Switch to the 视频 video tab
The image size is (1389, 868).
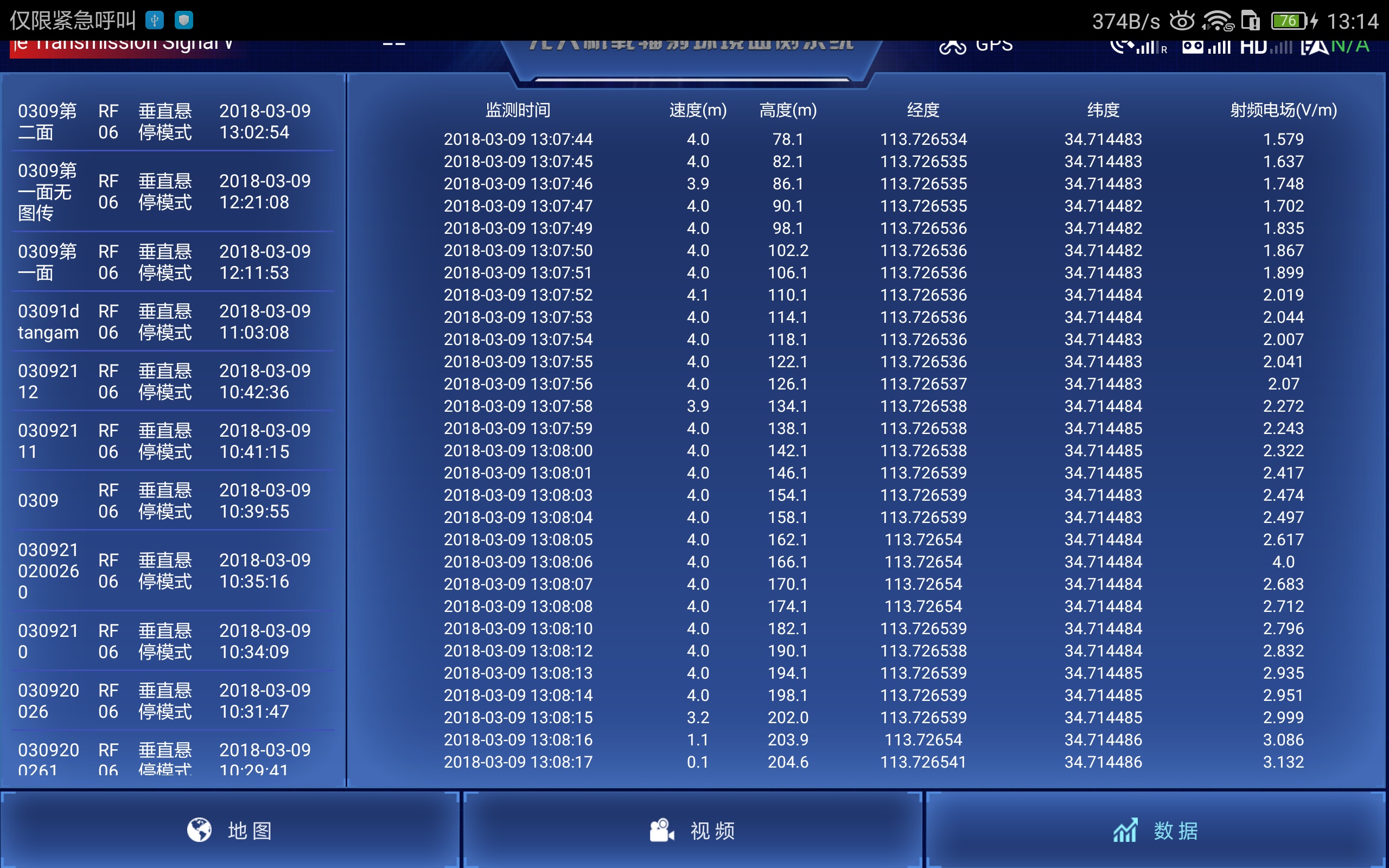[x=692, y=830]
